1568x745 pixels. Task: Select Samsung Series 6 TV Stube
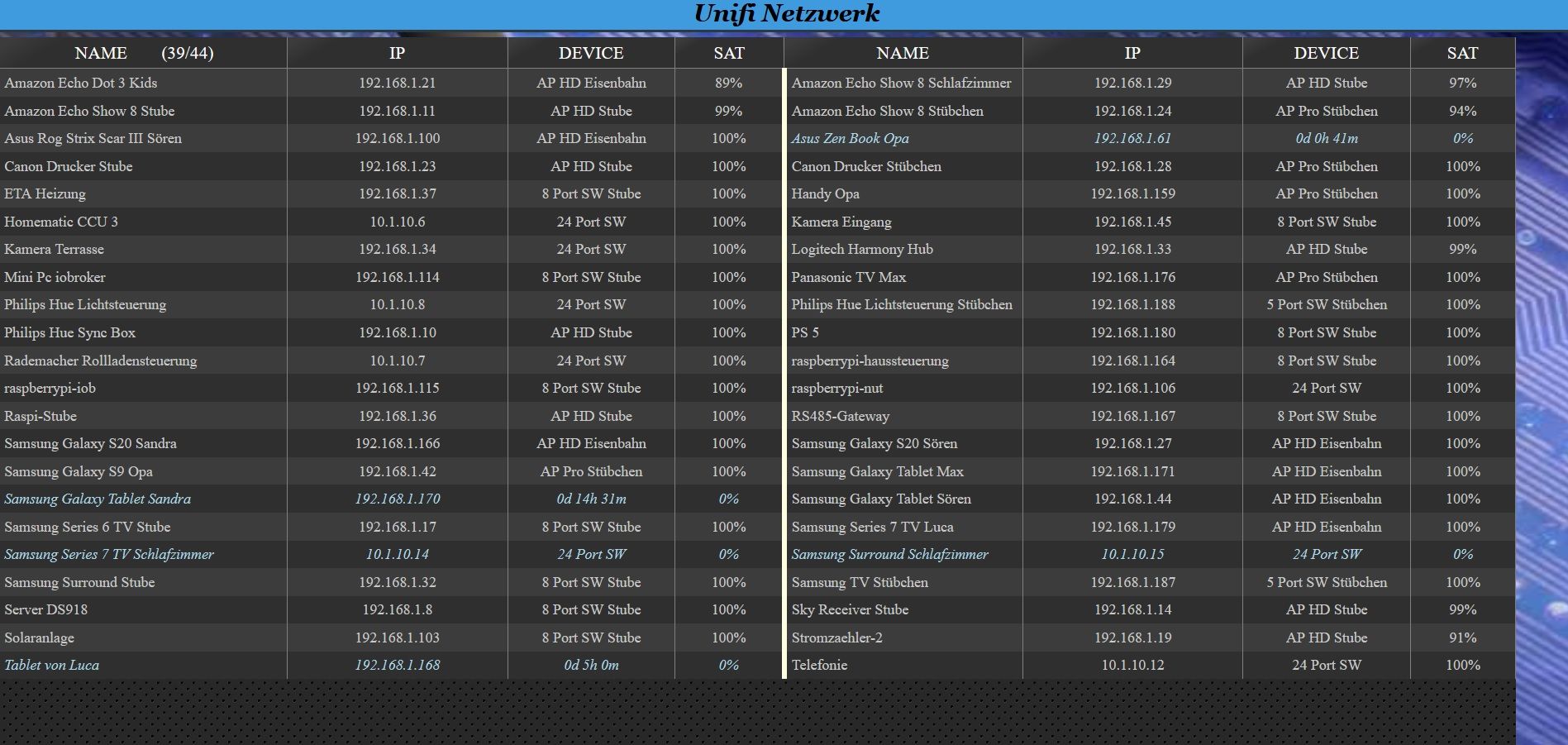[x=87, y=527]
